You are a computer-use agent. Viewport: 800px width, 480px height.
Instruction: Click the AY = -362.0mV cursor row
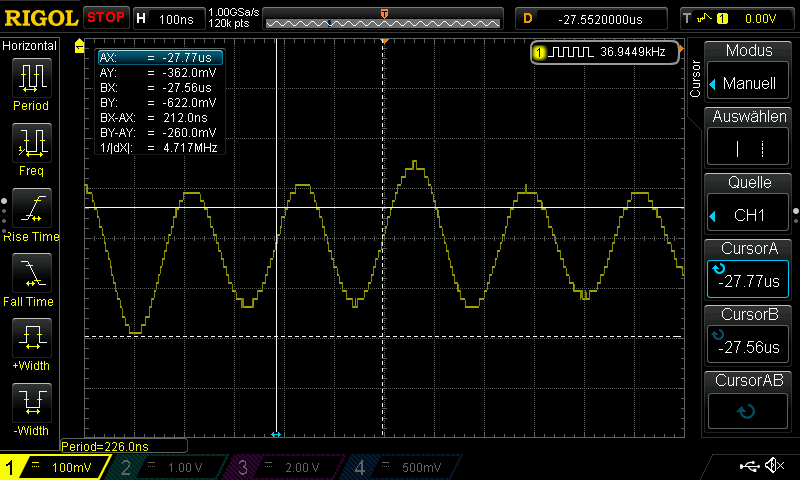click(x=160, y=73)
